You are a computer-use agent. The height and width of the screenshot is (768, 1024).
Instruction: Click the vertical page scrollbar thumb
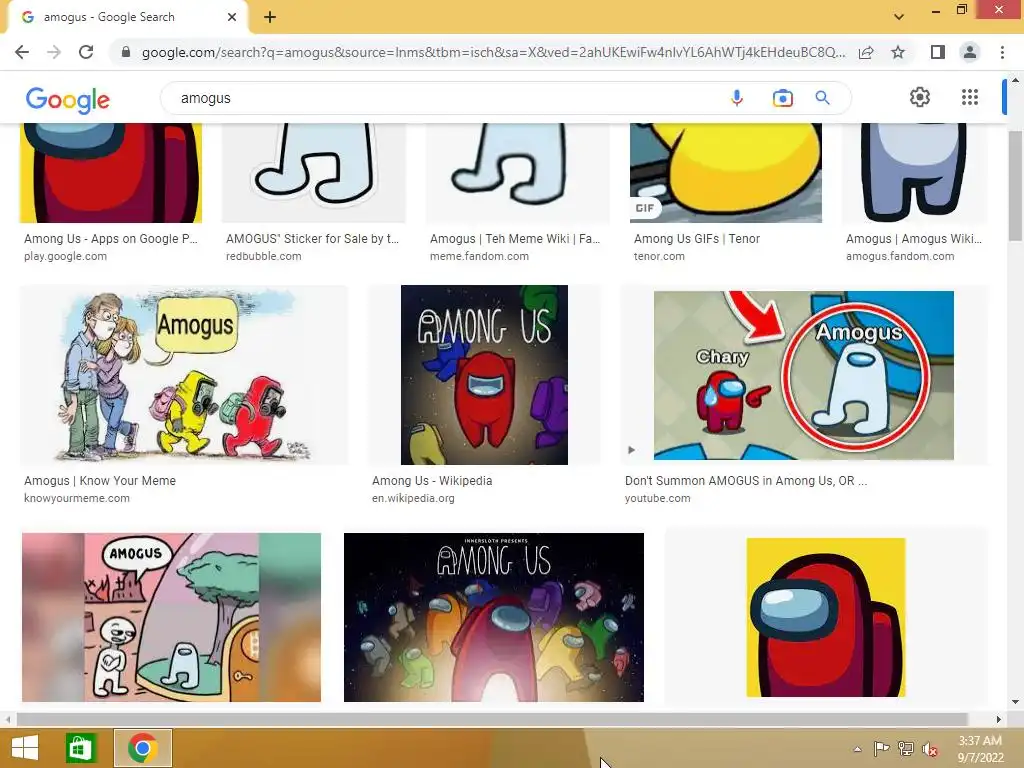click(1015, 185)
